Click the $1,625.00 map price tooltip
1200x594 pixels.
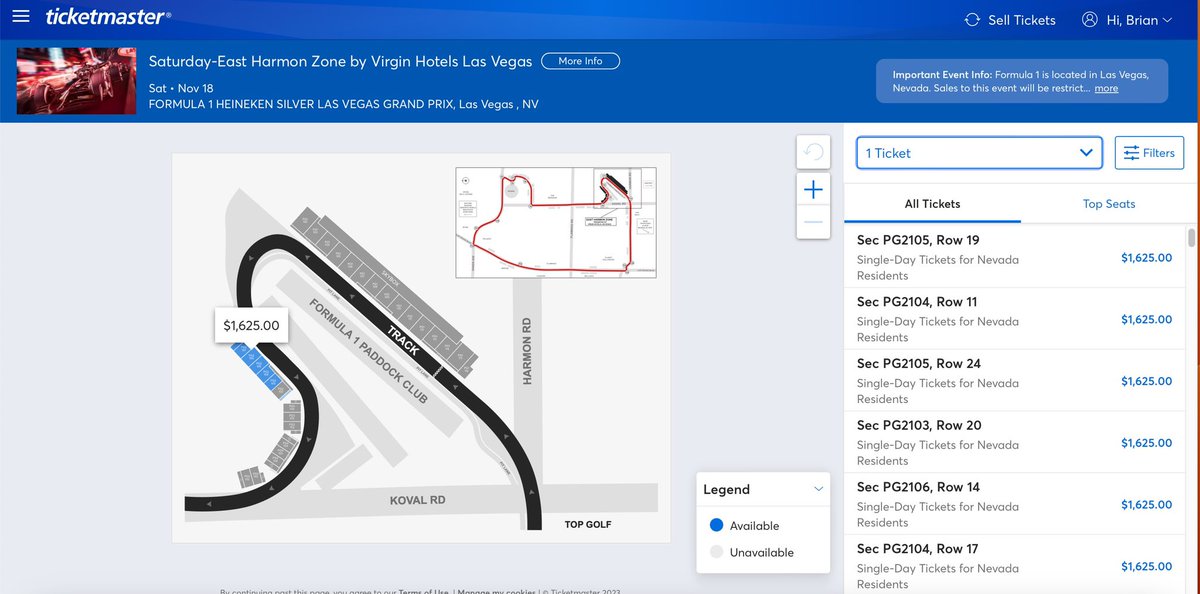coord(252,325)
